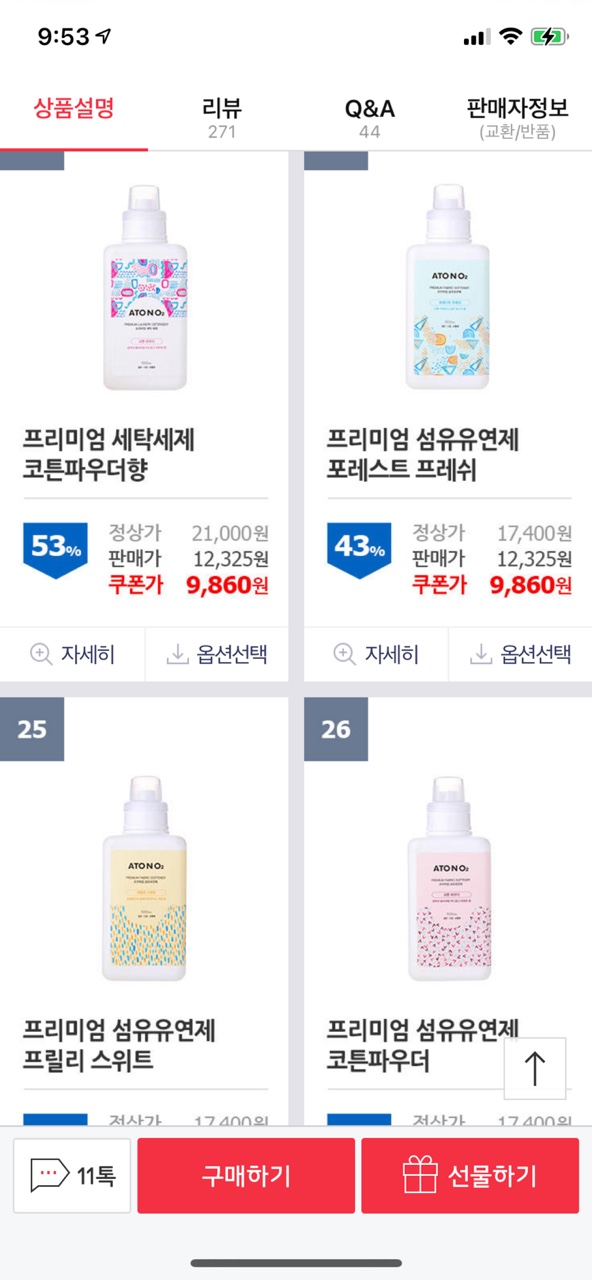Tap the red 구매하기 button
Image resolution: width=592 pixels, height=1280 pixels.
click(x=246, y=1175)
